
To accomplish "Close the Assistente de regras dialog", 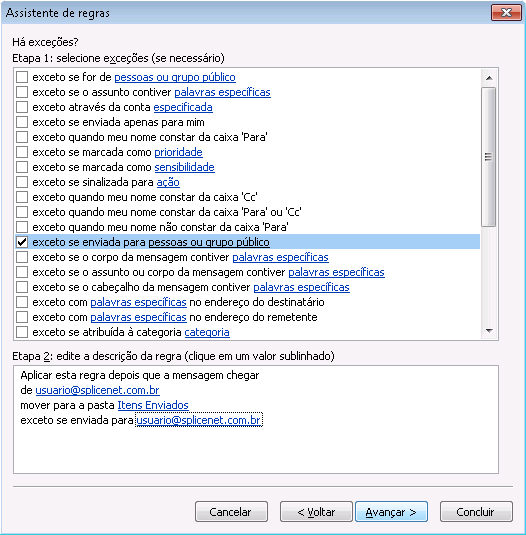I will coord(507,13).
